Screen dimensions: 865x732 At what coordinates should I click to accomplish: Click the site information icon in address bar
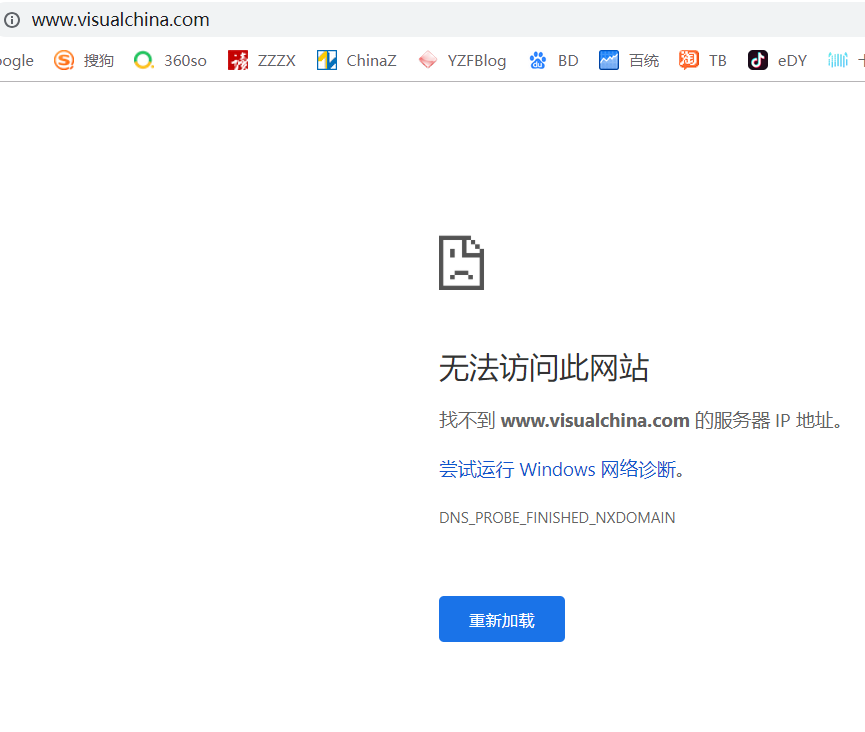pos(12,20)
